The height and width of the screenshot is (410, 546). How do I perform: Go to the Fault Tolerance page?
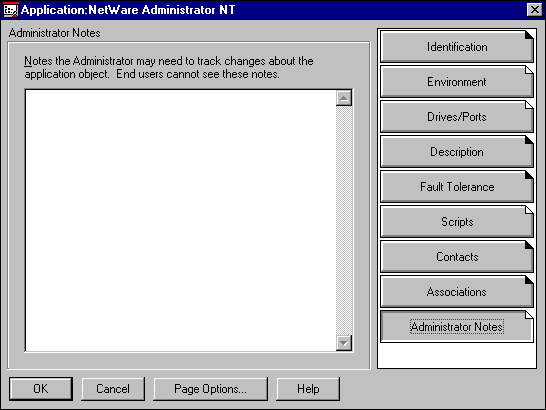pos(457,187)
